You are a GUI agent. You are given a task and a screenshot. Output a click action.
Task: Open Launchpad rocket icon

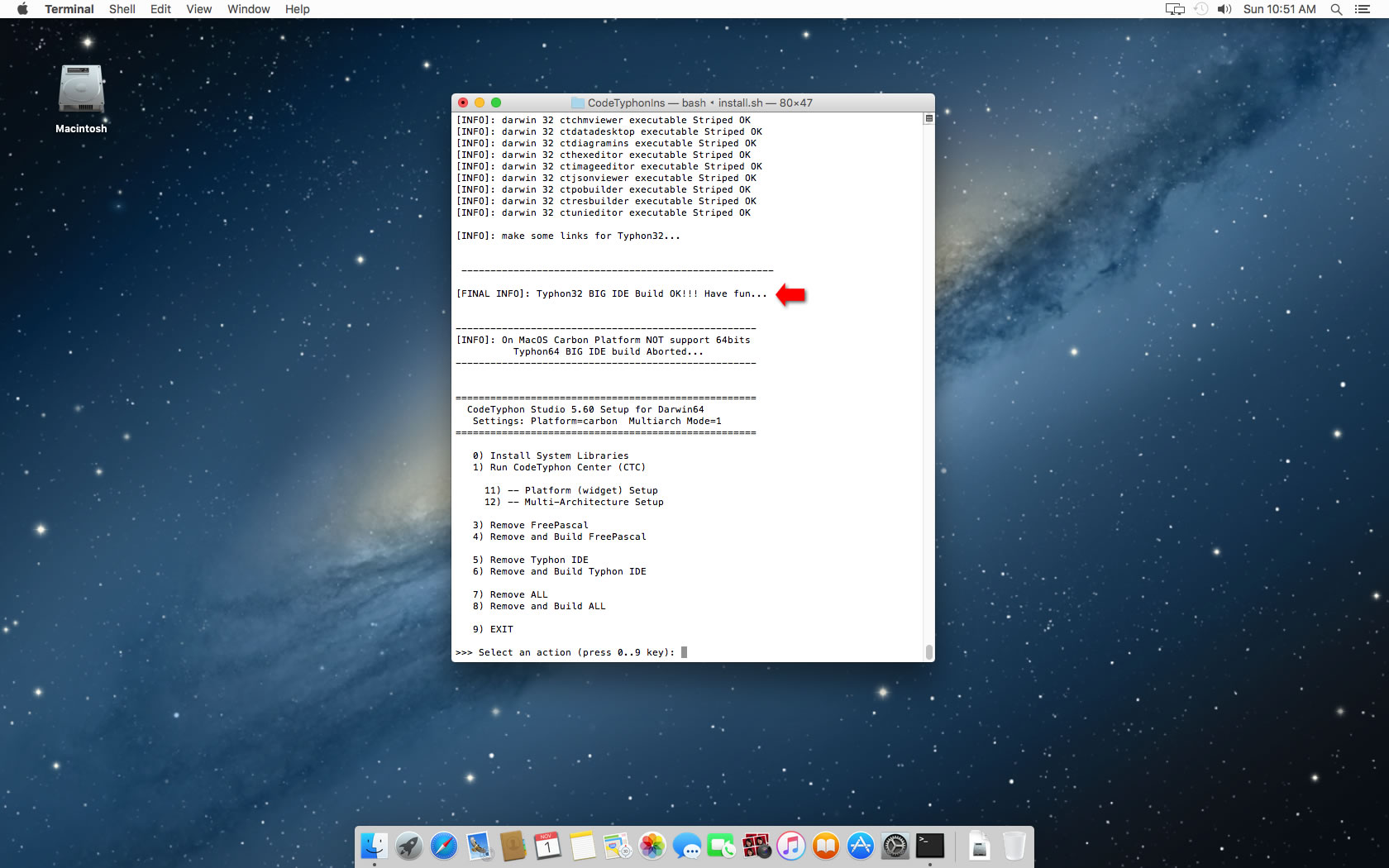click(409, 846)
